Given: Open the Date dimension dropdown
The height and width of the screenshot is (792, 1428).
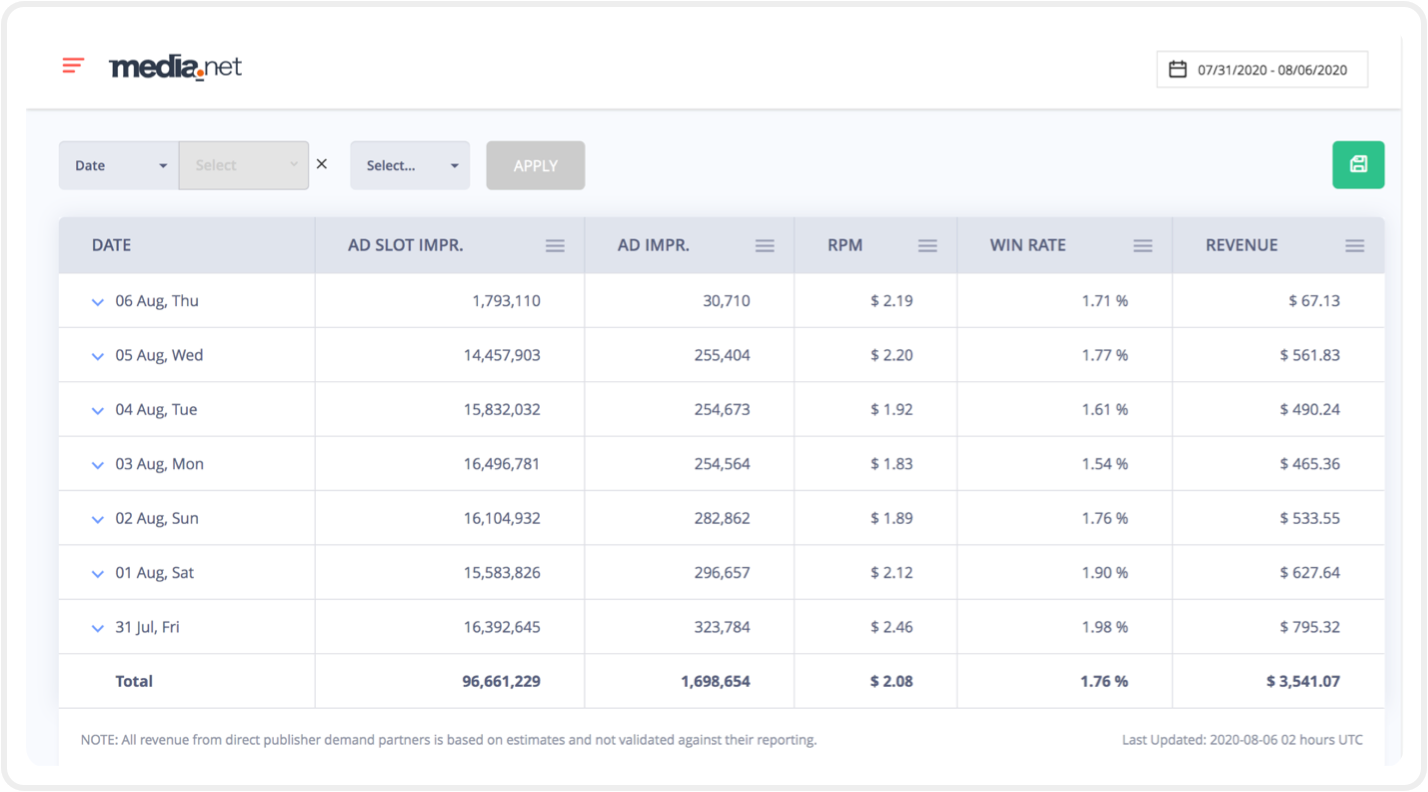Looking at the screenshot, I should coord(119,165).
